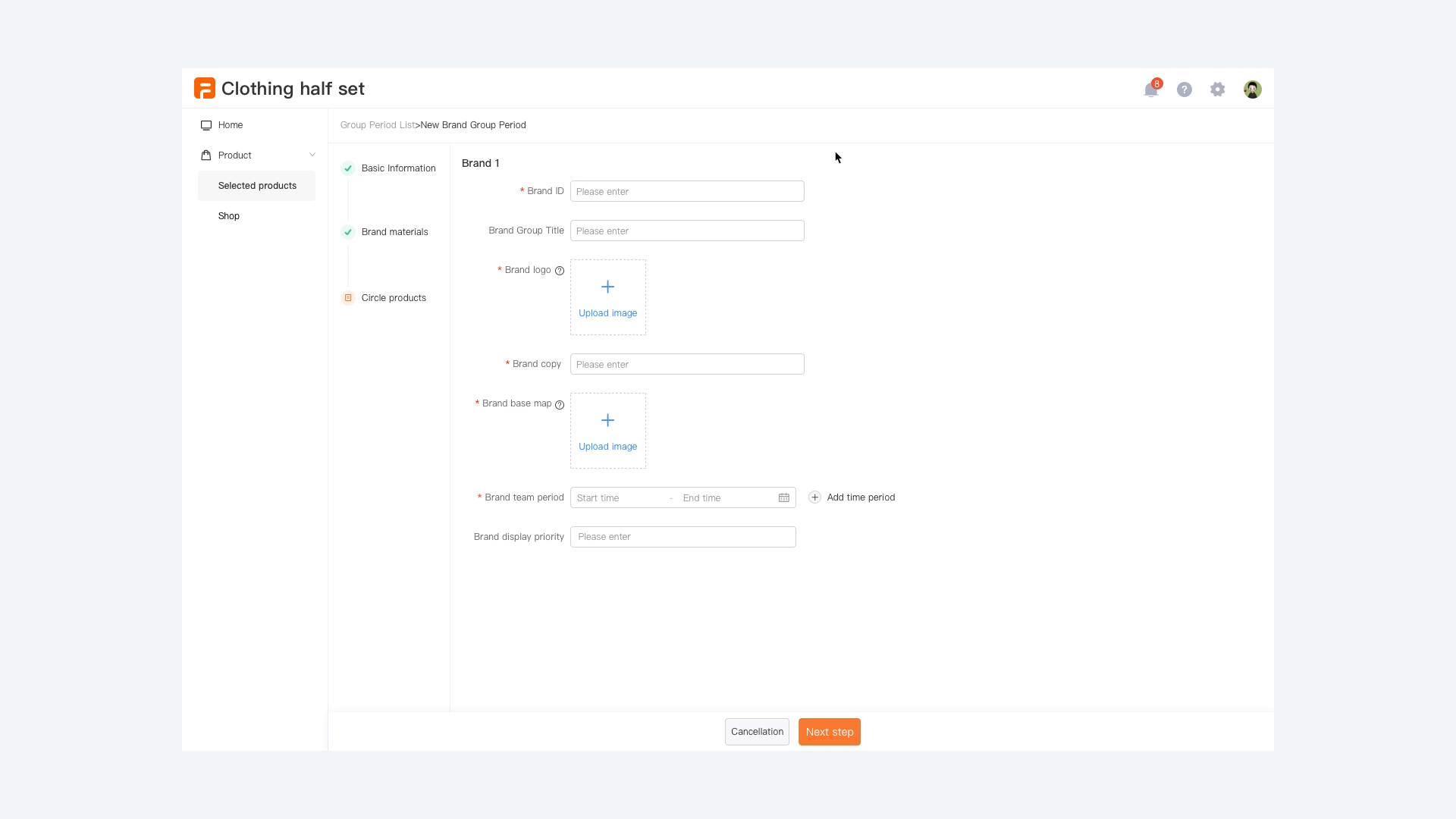This screenshot has height=819, width=1456.
Task: Select Selected products in the sidebar
Action: pos(257,186)
